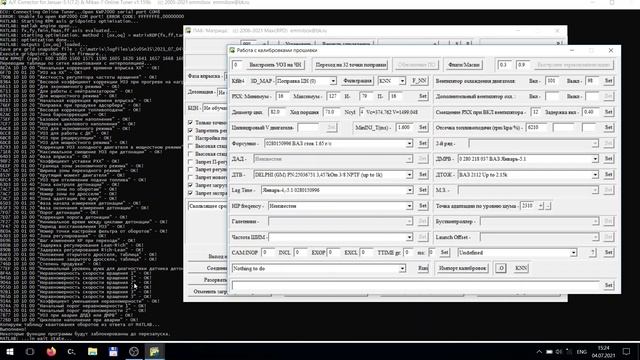Click the floppy-disk app taskbar icon

pyautogui.click(x=113, y=351)
